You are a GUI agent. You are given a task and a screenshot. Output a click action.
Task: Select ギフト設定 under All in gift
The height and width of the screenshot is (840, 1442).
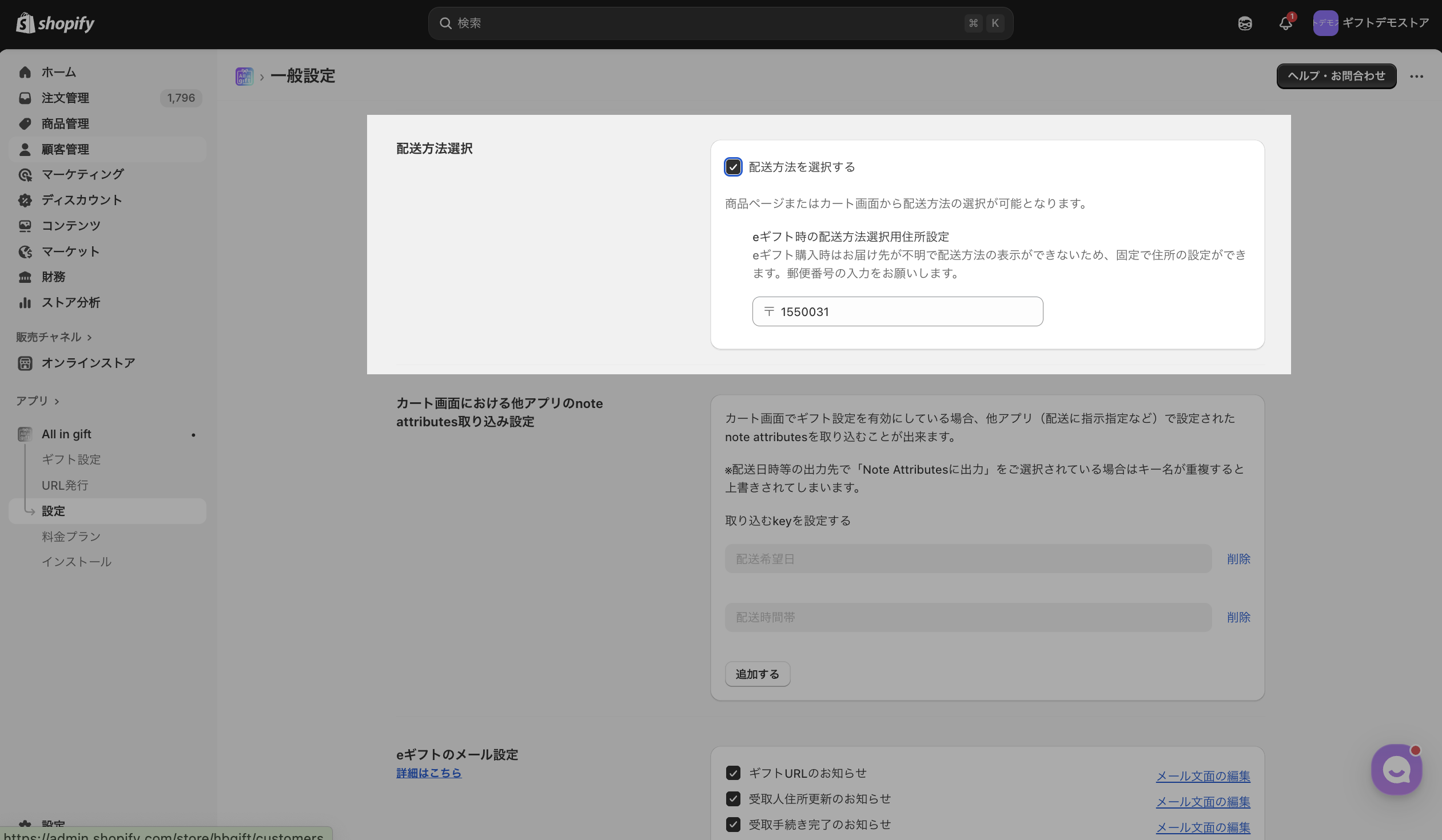pos(71,460)
